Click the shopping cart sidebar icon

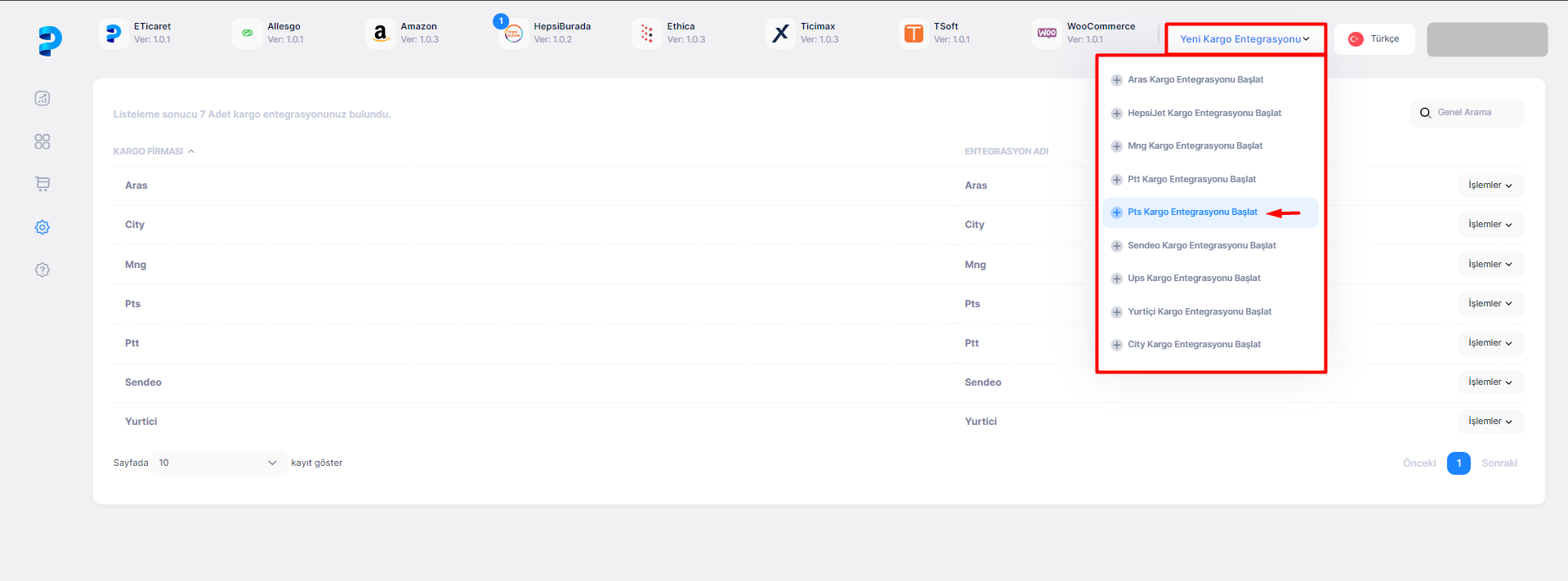[x=42, y=184]
